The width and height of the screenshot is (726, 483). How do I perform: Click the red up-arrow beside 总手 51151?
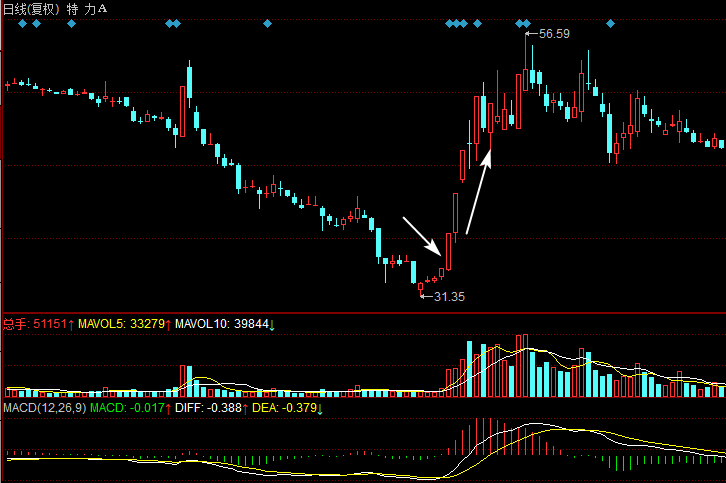point(71,324)
